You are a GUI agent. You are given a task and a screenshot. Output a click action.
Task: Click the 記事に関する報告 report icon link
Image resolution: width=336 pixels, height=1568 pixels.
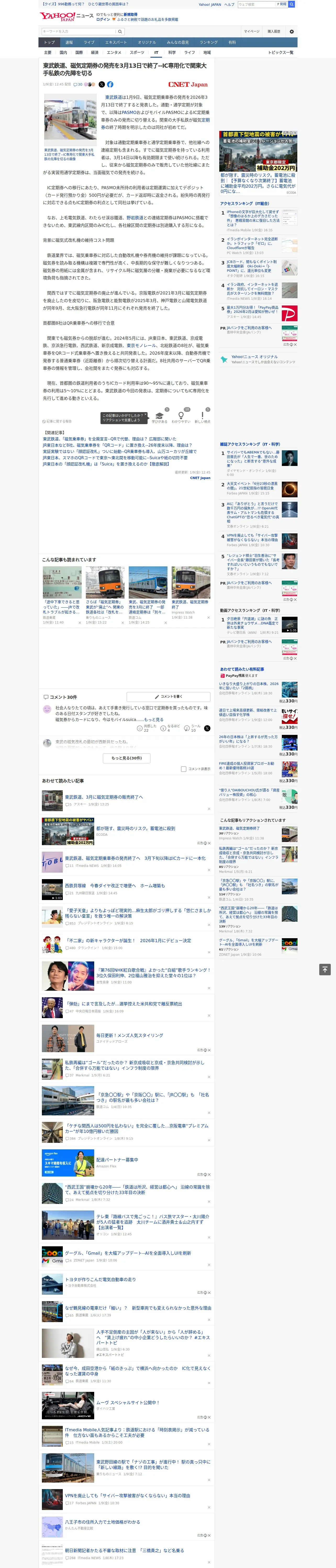57,421
